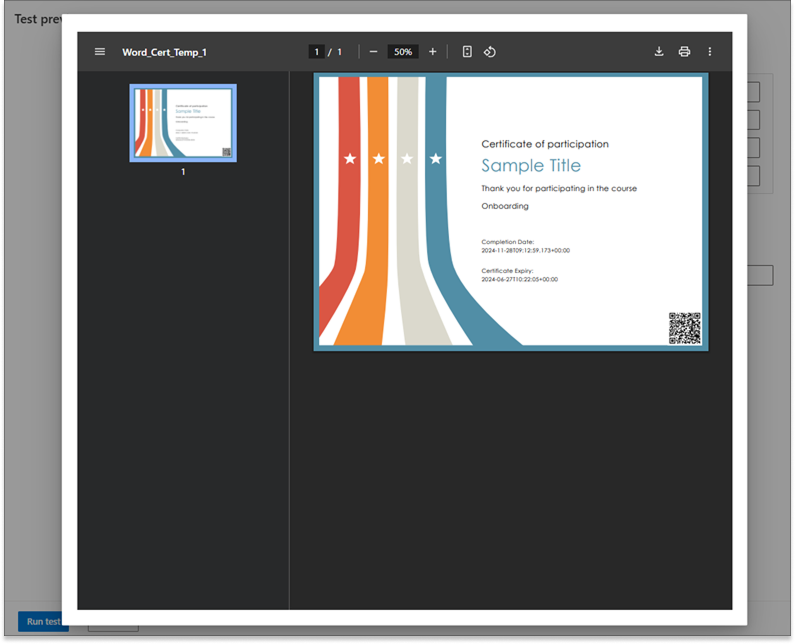Click the Certificate Expiry timestamp text
This screenshot has width=795, height=644.
[x=519, y=279]
